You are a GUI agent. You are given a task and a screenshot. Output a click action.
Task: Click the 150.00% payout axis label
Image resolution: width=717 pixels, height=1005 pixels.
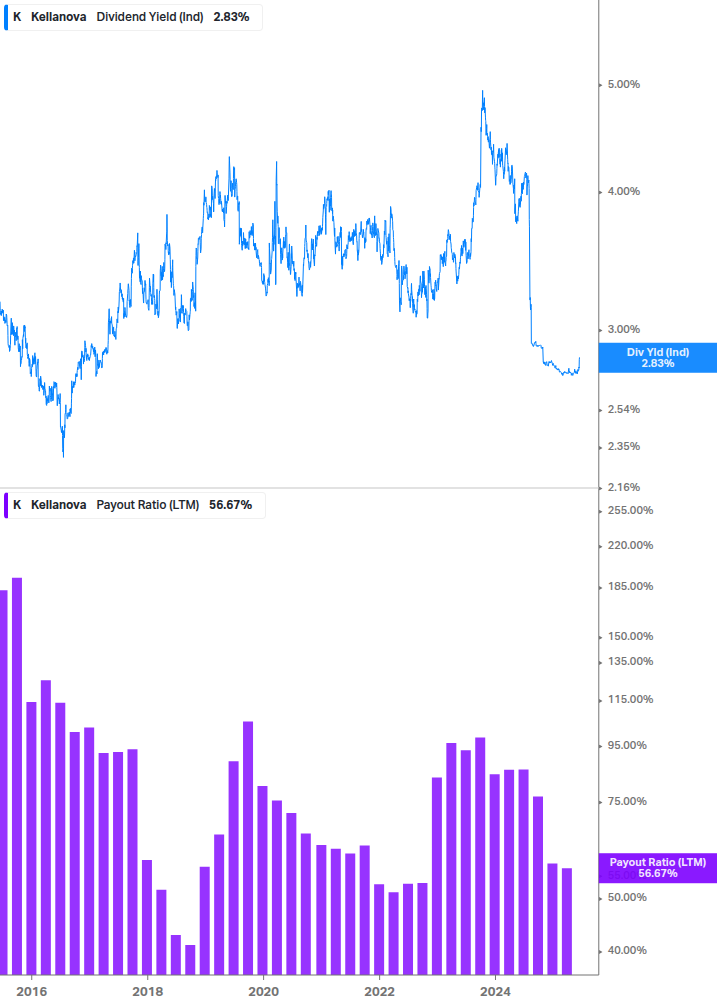point(630,636)
